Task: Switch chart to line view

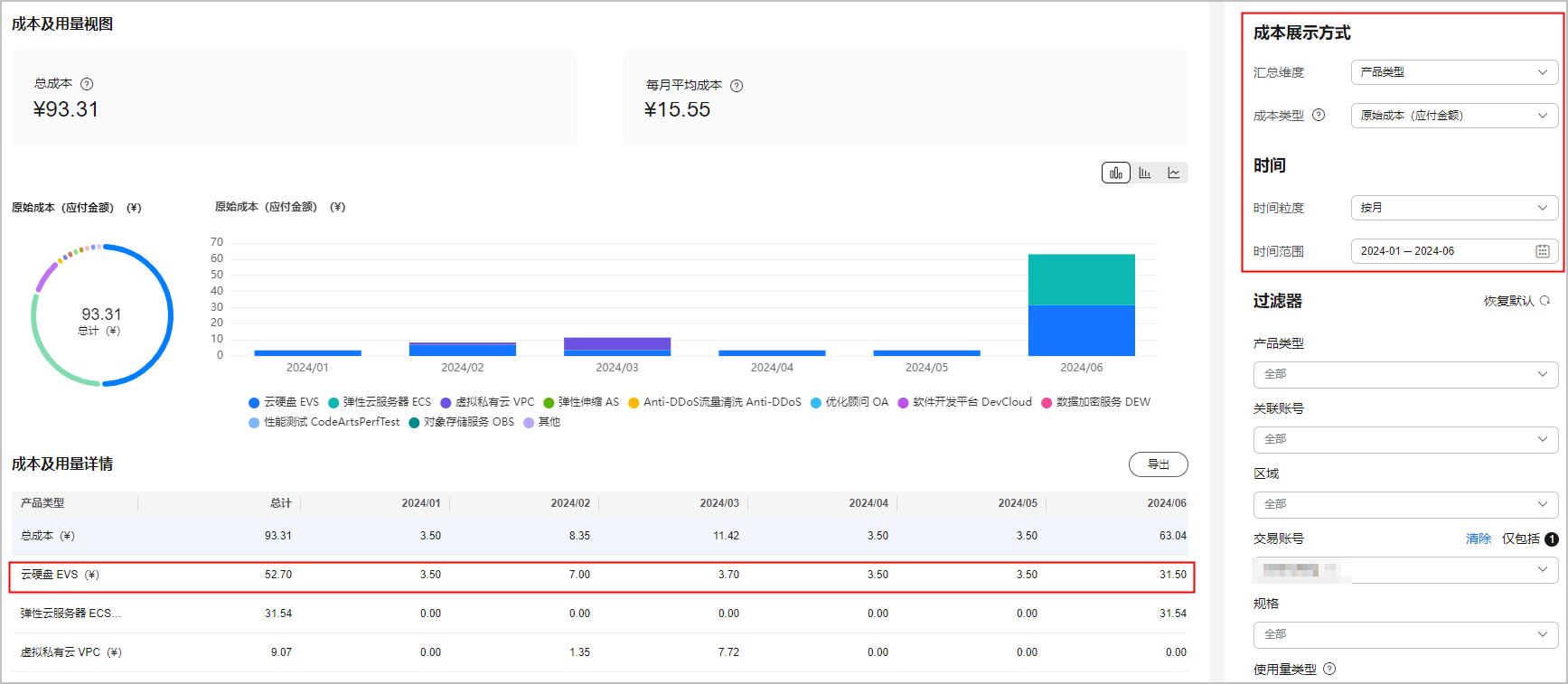Action: point(1174,173)
